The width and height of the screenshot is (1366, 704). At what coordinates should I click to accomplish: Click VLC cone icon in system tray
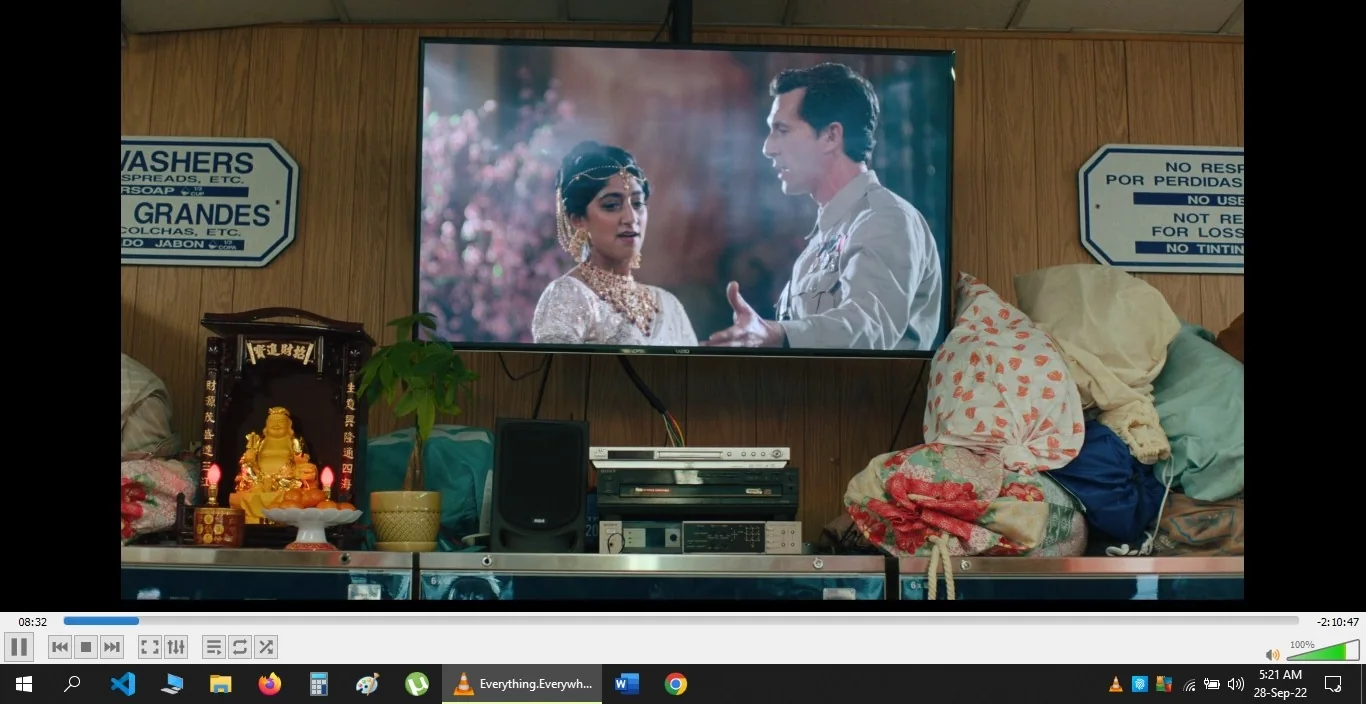(x=1116, y=685)
